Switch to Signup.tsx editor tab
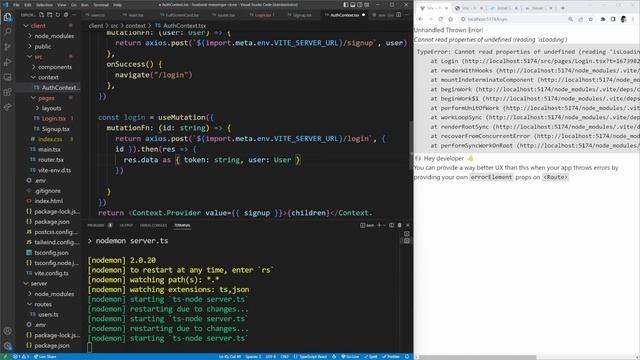This screenshot has height=360, width=640. (x=302, y=15)
